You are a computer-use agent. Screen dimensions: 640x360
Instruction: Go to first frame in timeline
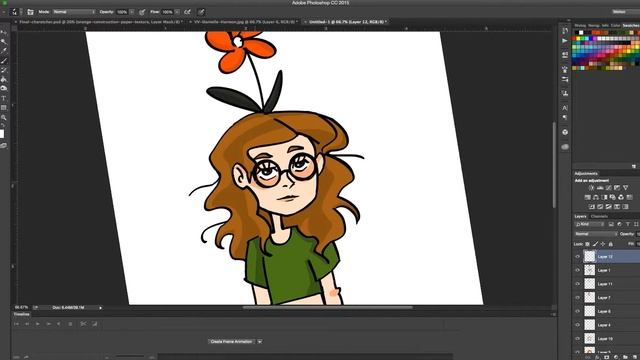[x=16, y=324]
